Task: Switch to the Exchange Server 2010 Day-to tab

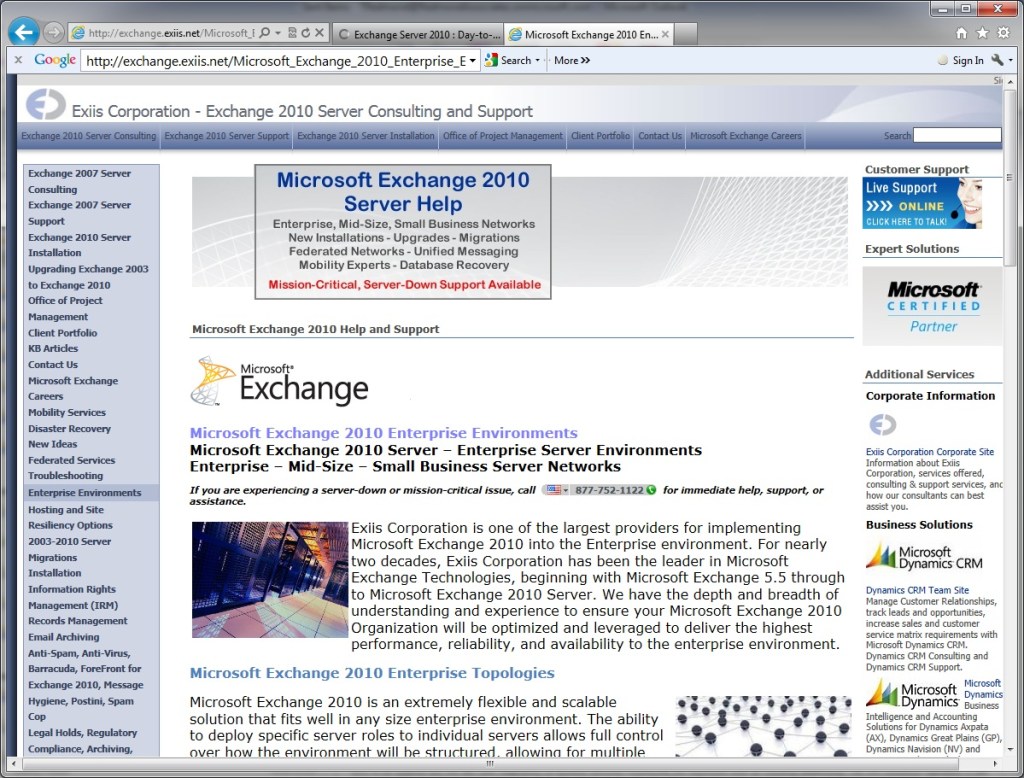Action: [420, 34]
